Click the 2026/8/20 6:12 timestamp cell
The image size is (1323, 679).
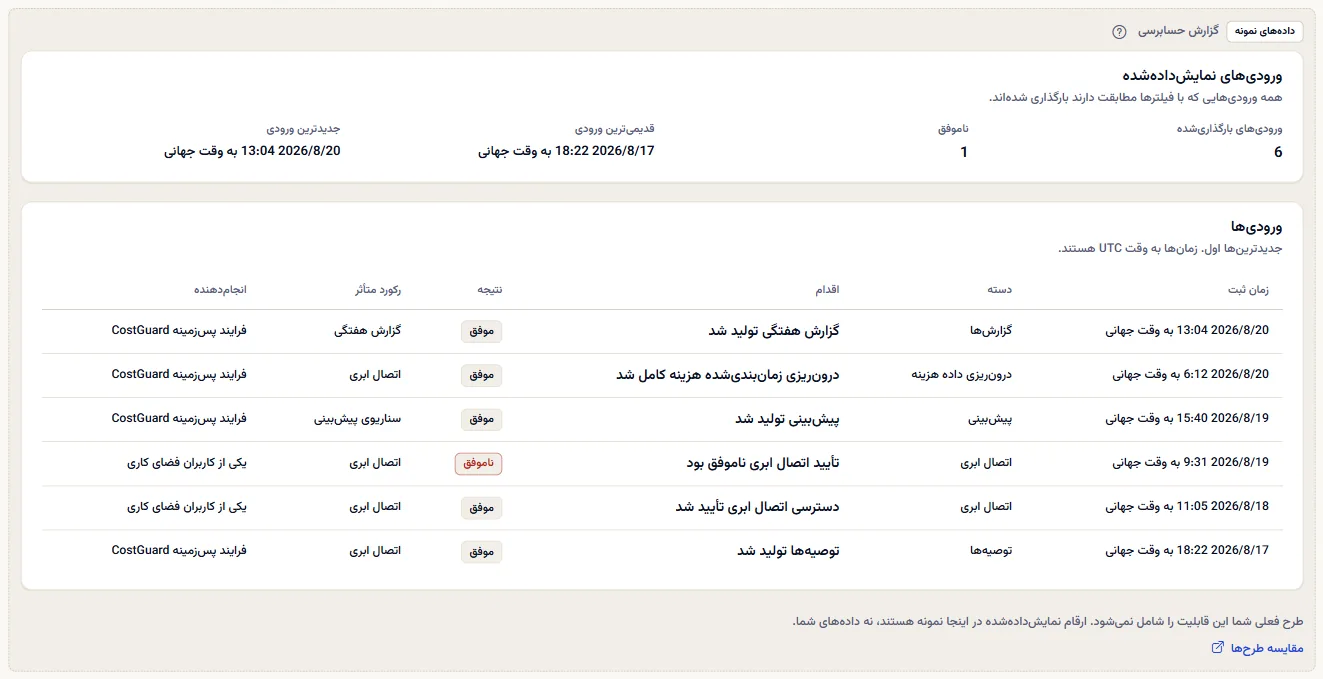pyautogui.click(x=1191, y=375)
